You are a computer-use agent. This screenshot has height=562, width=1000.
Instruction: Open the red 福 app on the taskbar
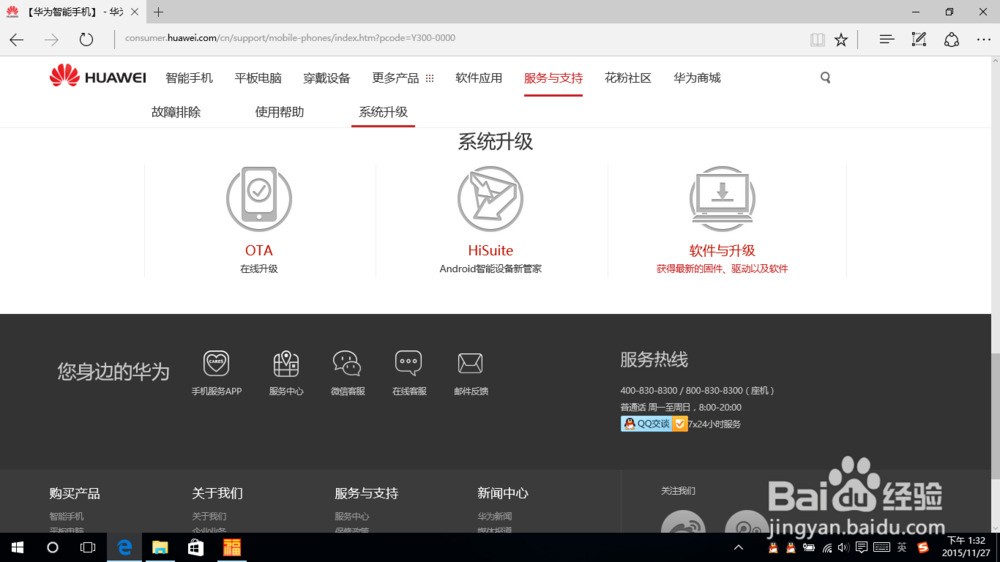231,547
